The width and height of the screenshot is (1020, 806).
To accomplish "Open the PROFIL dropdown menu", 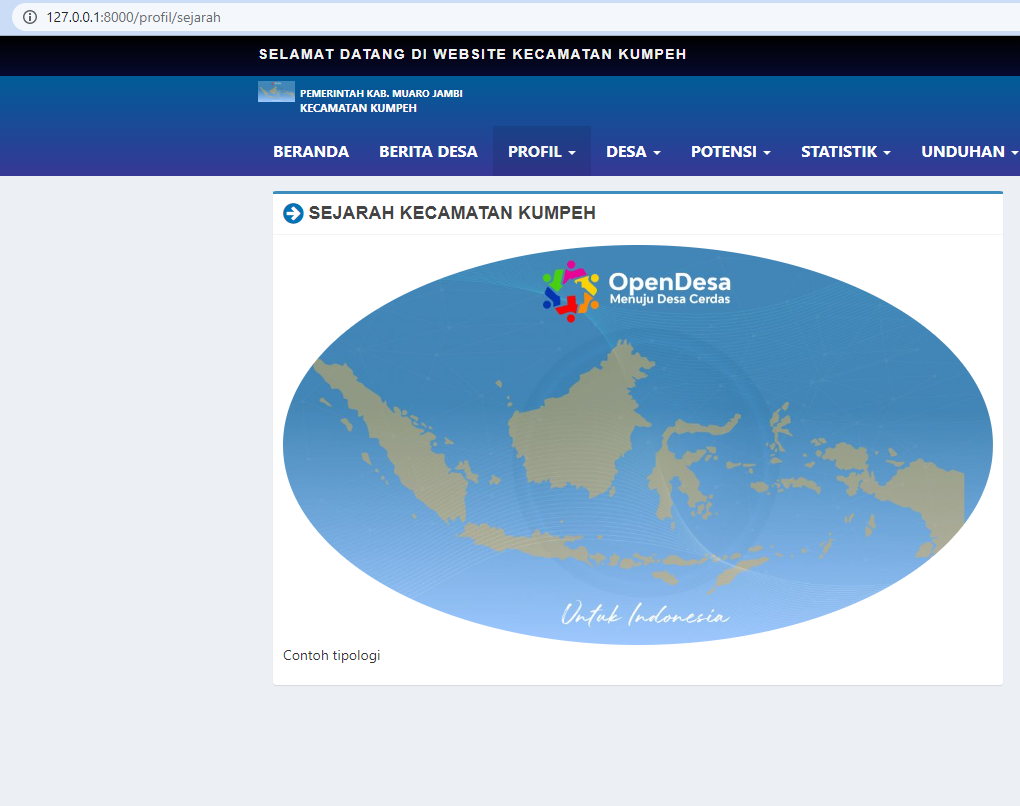I will pyautogui.click(x=541, y=151).
